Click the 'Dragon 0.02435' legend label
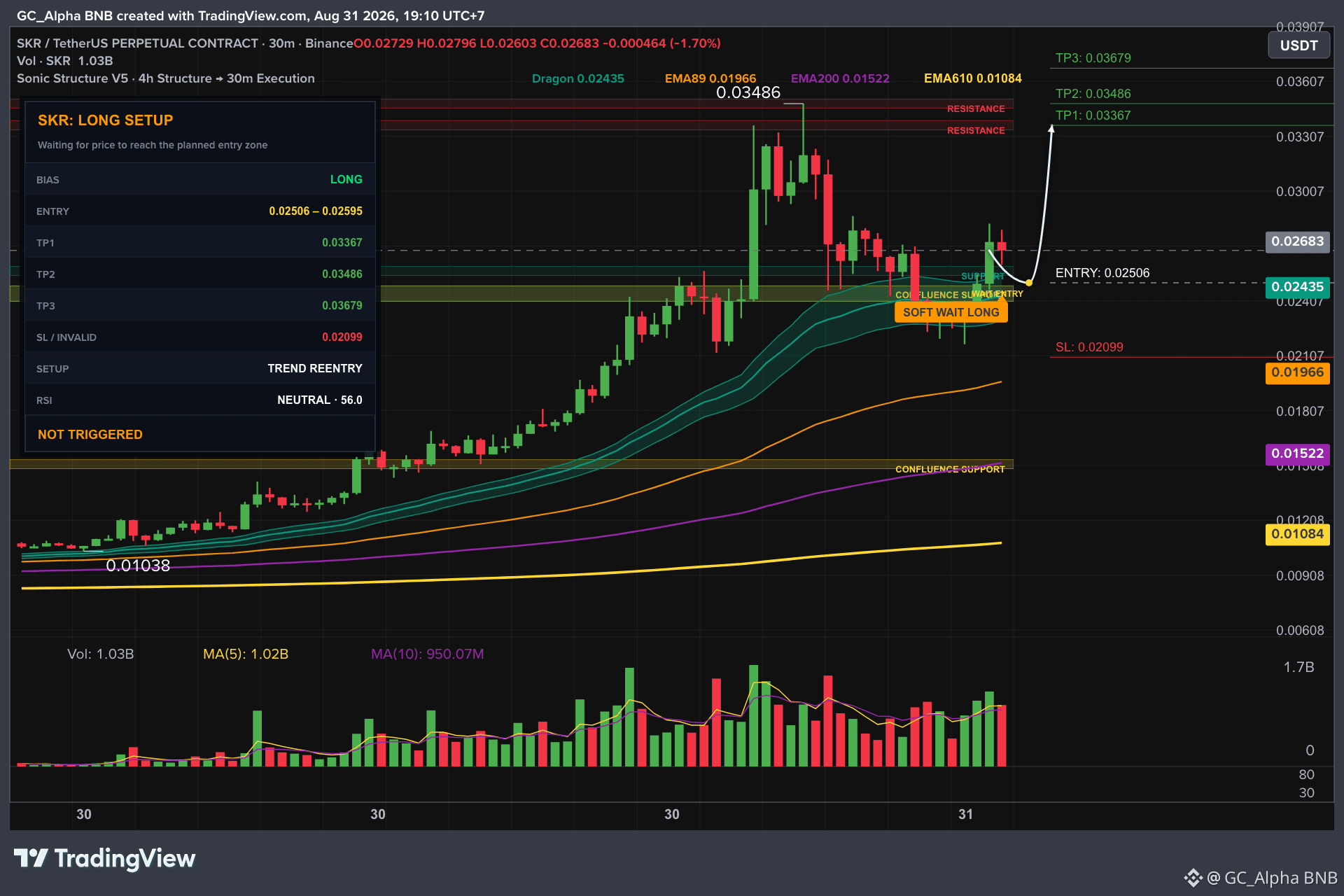1344x896 pixels. tap(577, 78)
